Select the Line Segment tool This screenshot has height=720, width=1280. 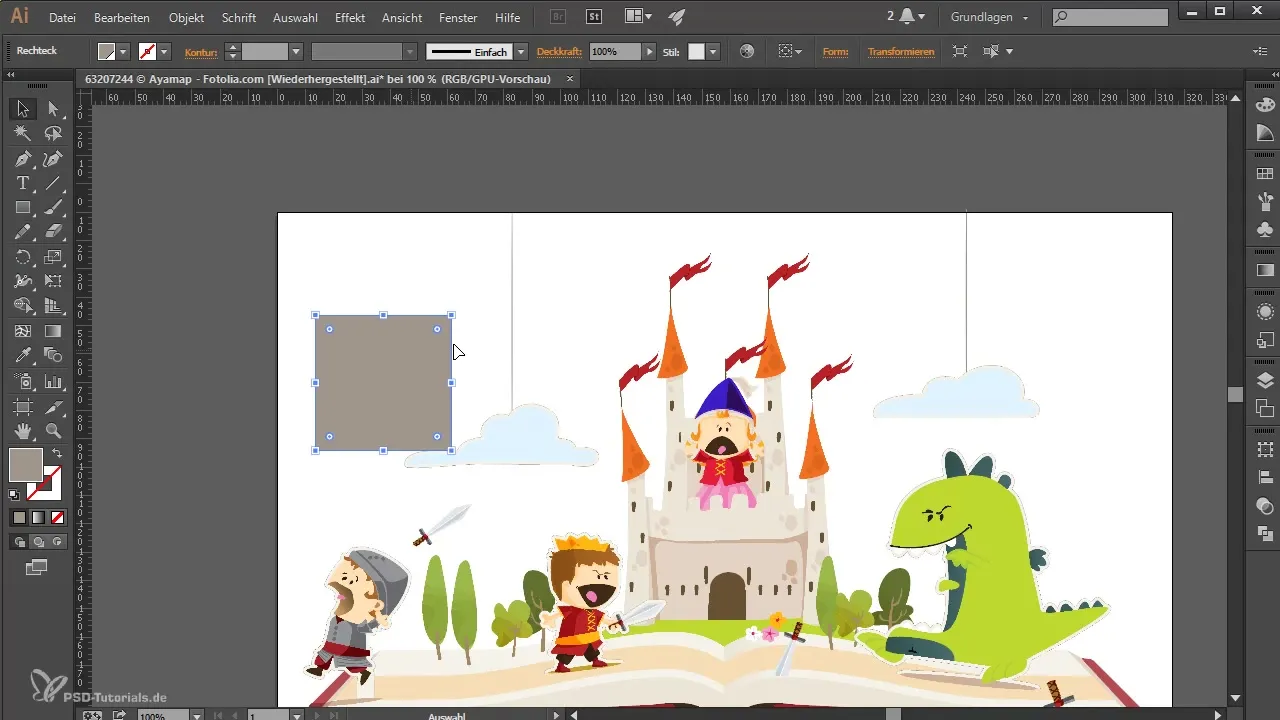[54, 183]
